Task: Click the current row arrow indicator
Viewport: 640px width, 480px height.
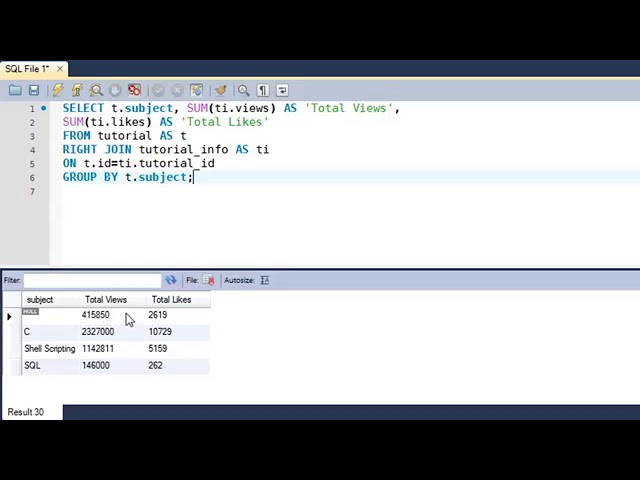Action: (x=9, y=316)
